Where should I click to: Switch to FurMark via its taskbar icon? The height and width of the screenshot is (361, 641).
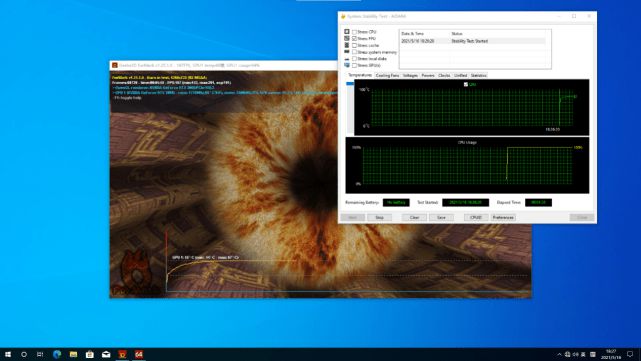[122, 354]
